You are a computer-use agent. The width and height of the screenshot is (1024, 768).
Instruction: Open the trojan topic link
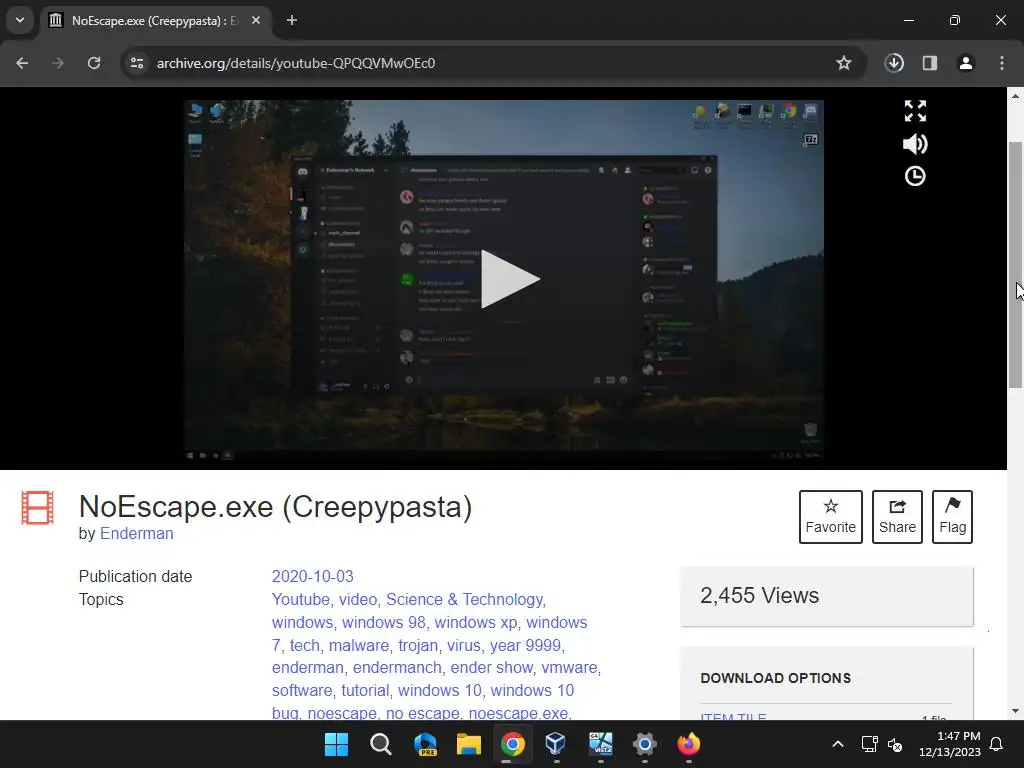coord(418,645)
